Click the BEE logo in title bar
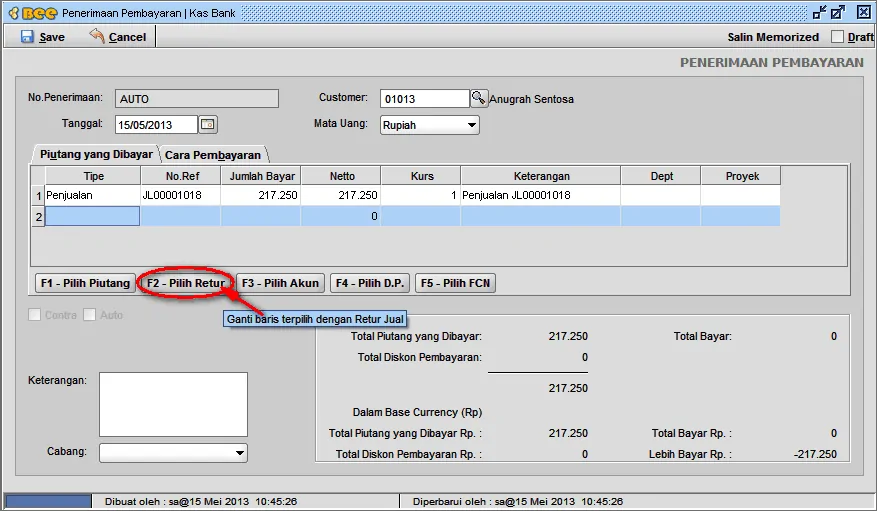The image size is (877, 511). point(31,13)
